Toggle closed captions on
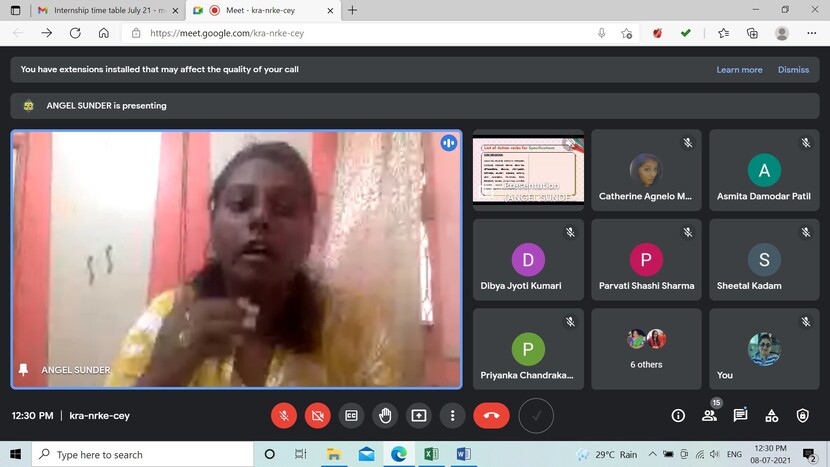This screenshot has height=467, width=830. pos(351,415)
